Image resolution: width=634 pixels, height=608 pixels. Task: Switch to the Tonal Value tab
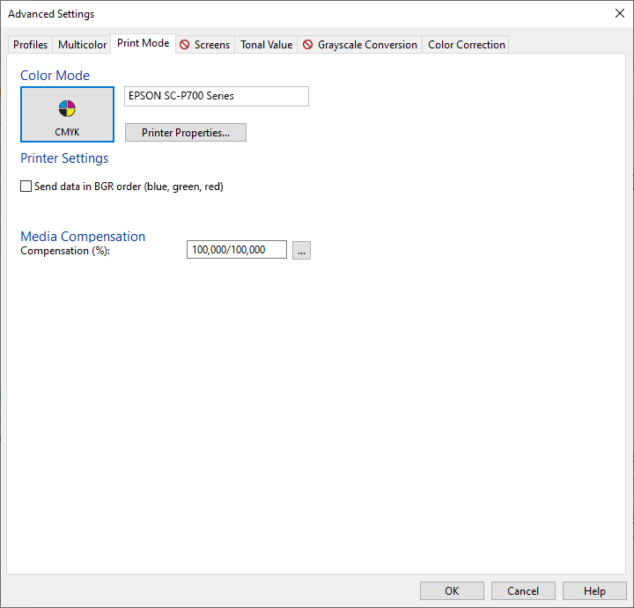point(266,45)
